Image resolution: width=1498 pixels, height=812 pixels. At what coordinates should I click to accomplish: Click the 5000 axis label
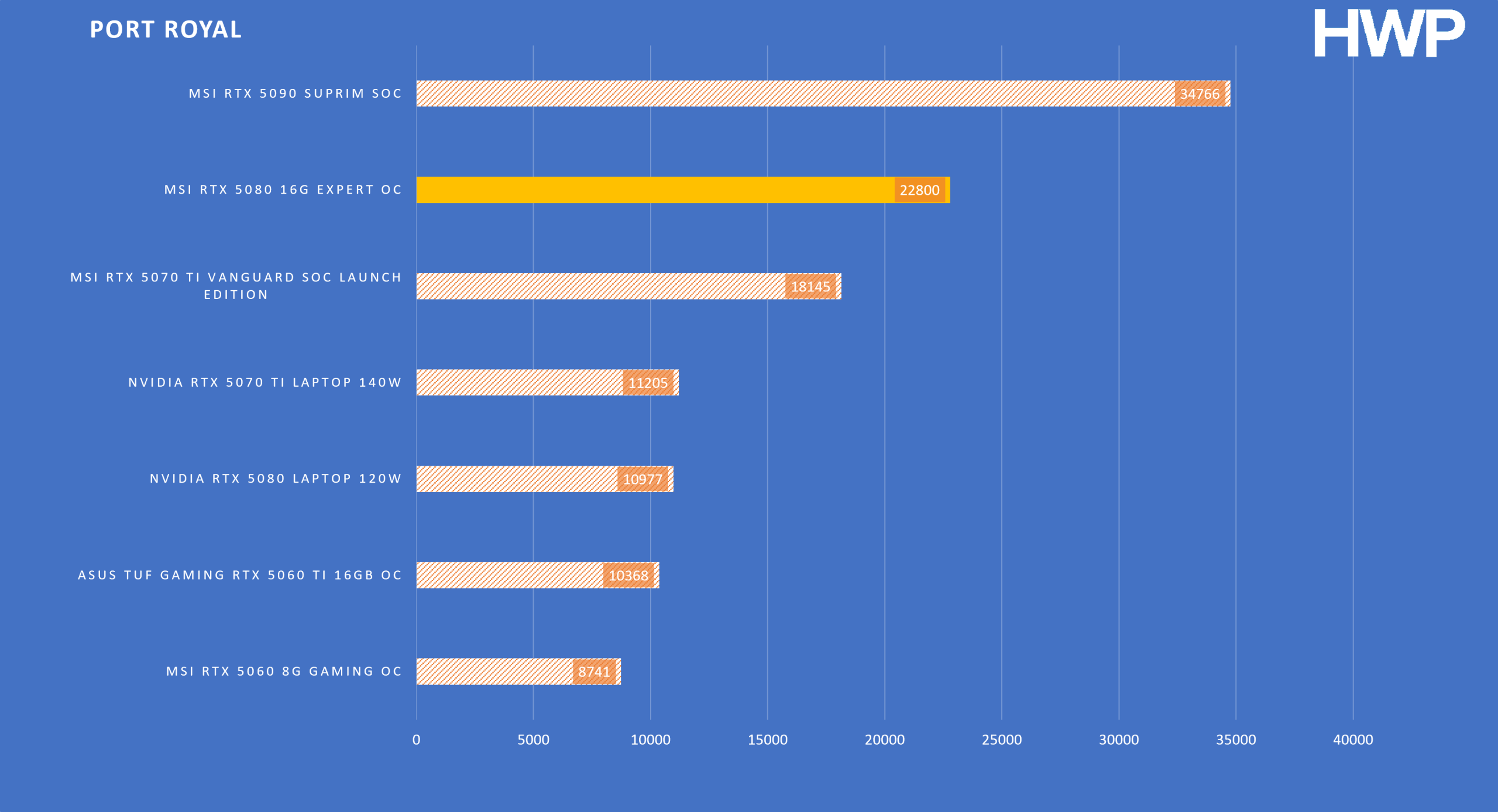pyautogui.click(x=533, y=739)
